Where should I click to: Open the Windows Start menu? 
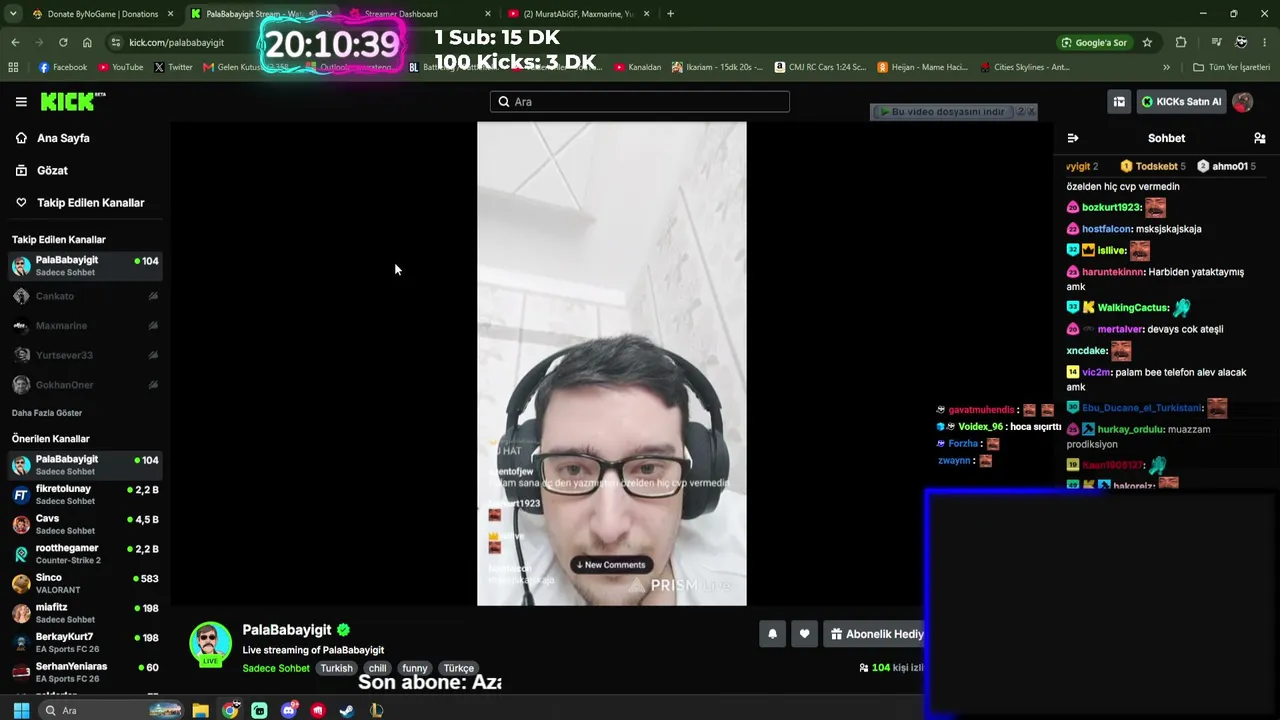[x=21, y=710]
